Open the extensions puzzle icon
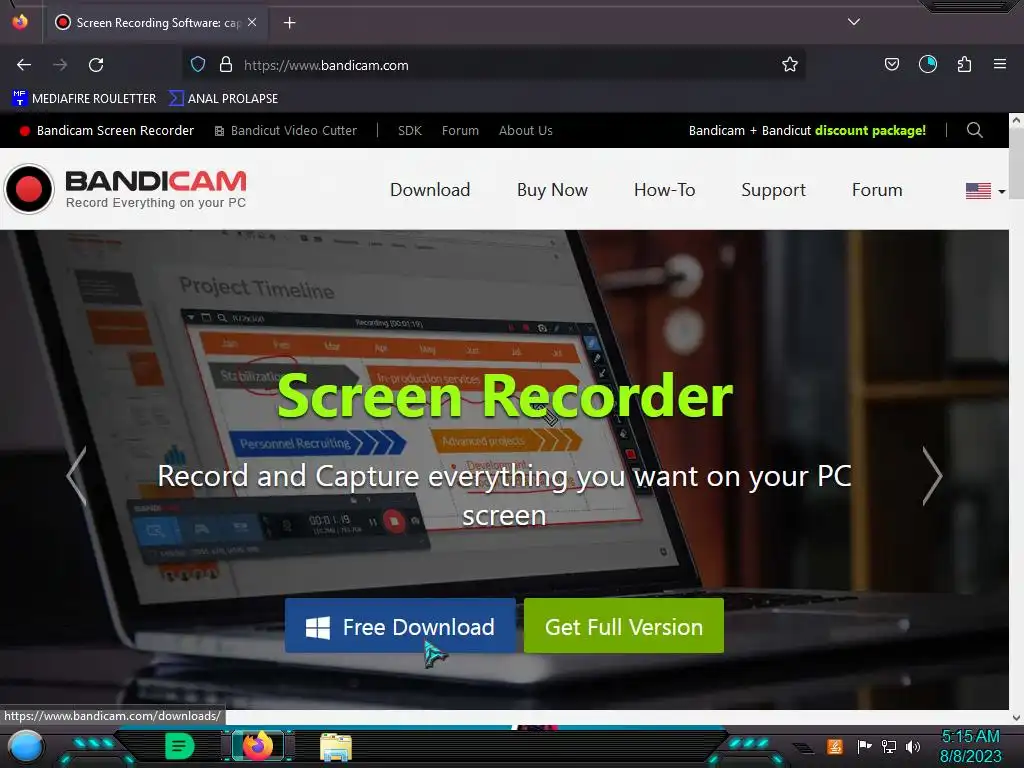The width and height of the screenshot is (1024, 768). tap(964, 64)
